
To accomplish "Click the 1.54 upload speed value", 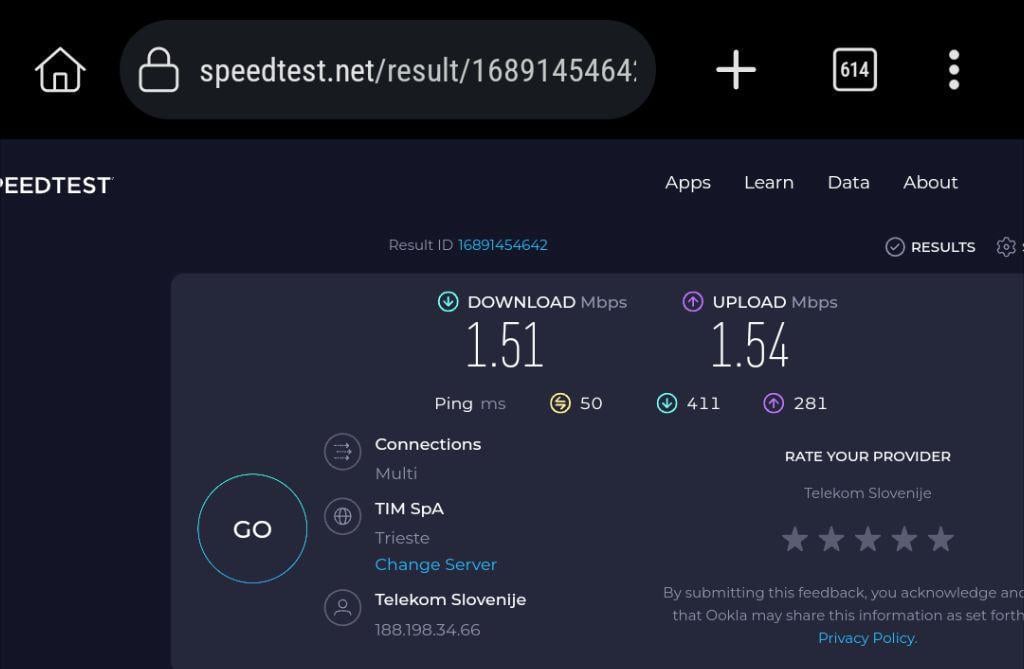I will (749, 344).
